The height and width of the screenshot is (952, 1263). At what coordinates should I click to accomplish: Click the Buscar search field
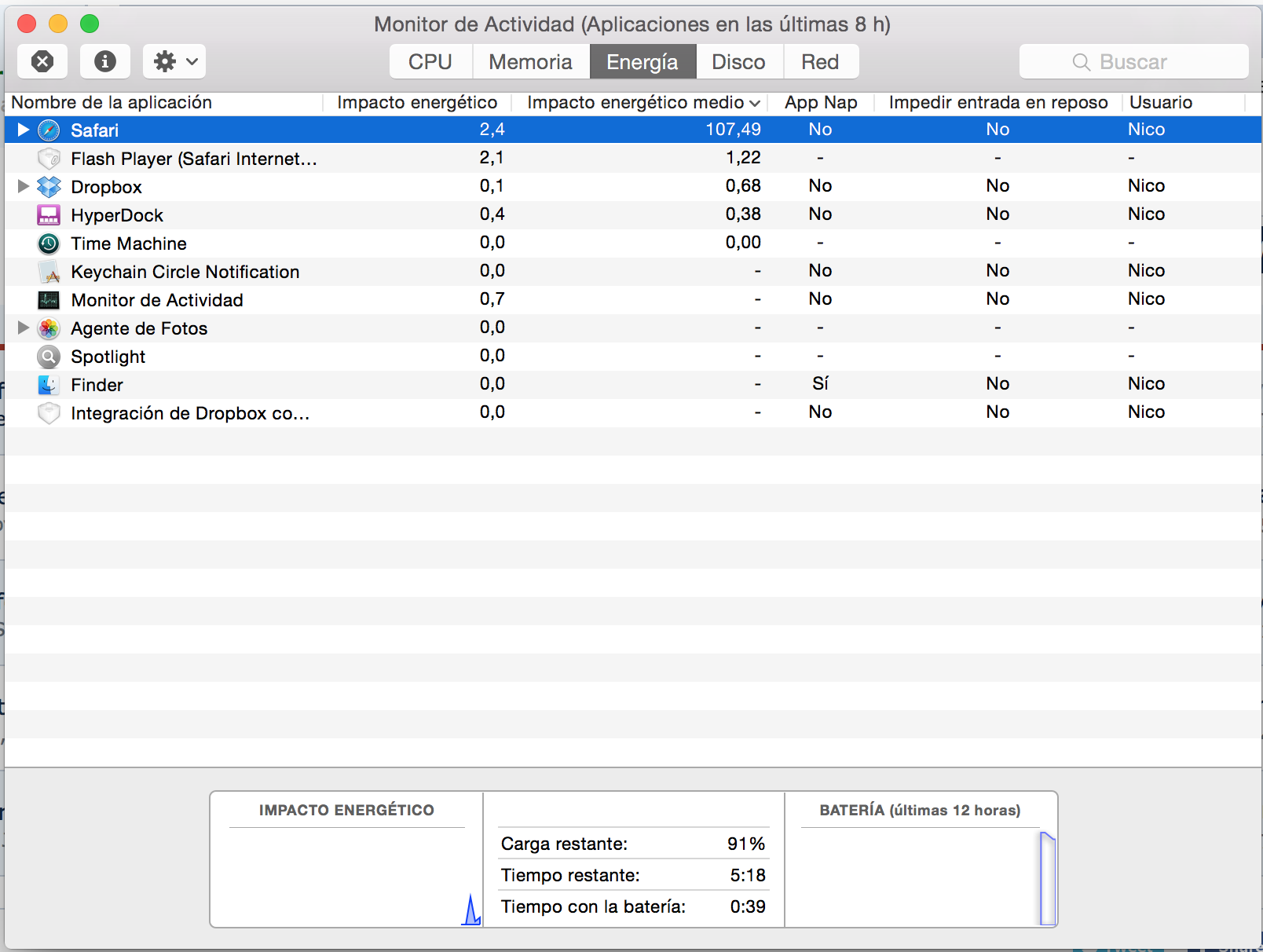1133,61
